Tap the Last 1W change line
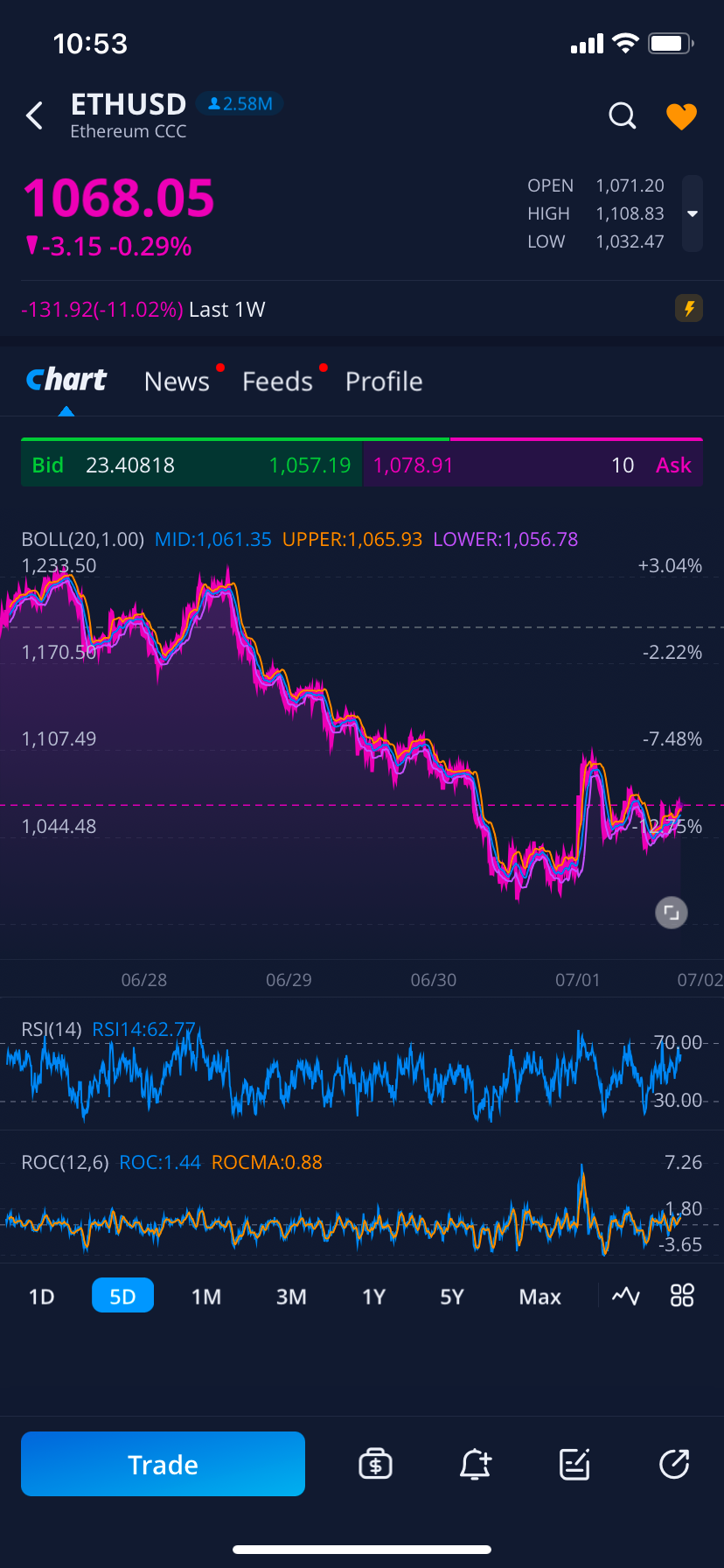 (143, 309)
